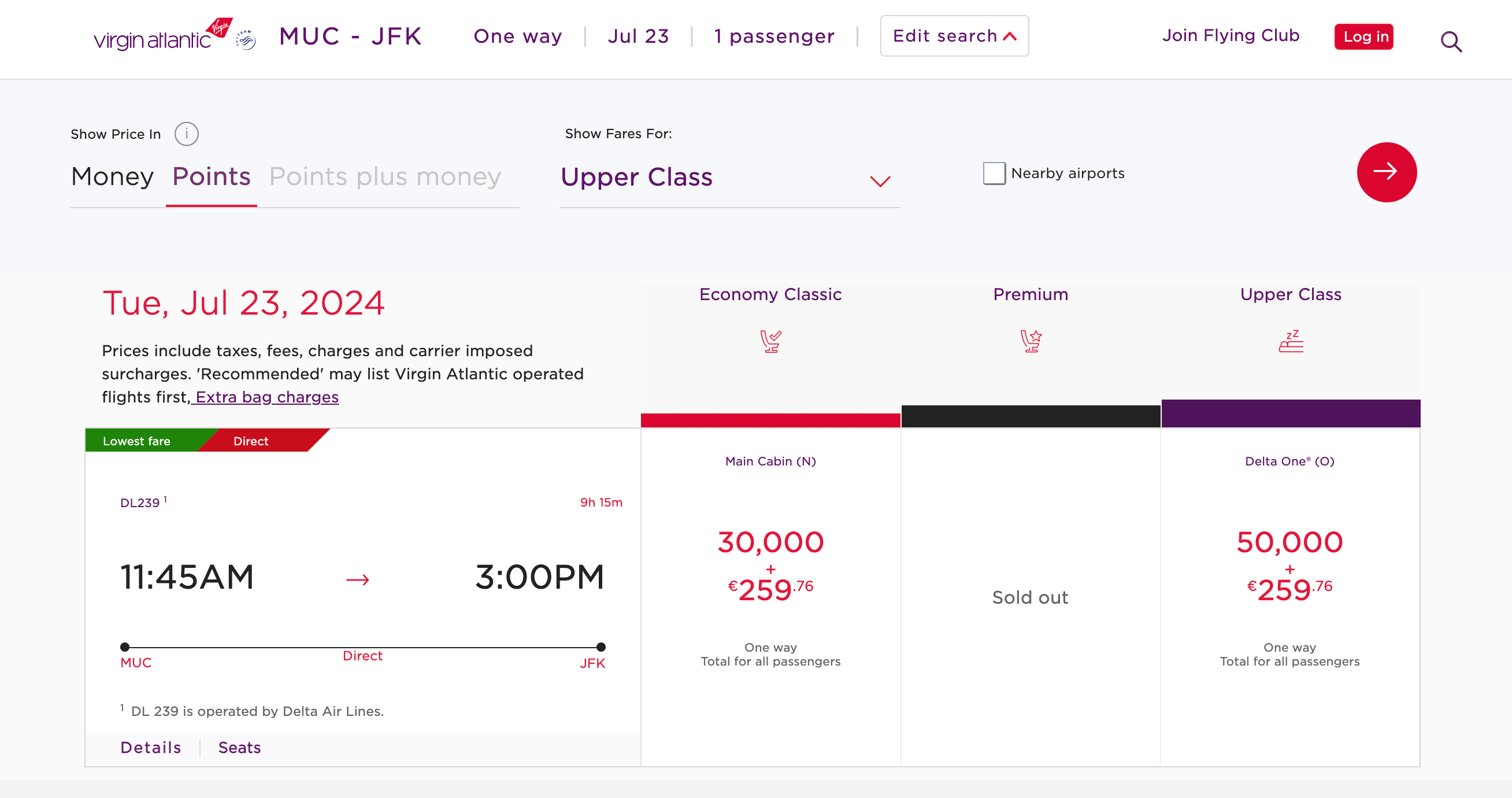Click the DL239 flight number
1512x798 pixels.
pyautogui.click(x=139, y=503)
